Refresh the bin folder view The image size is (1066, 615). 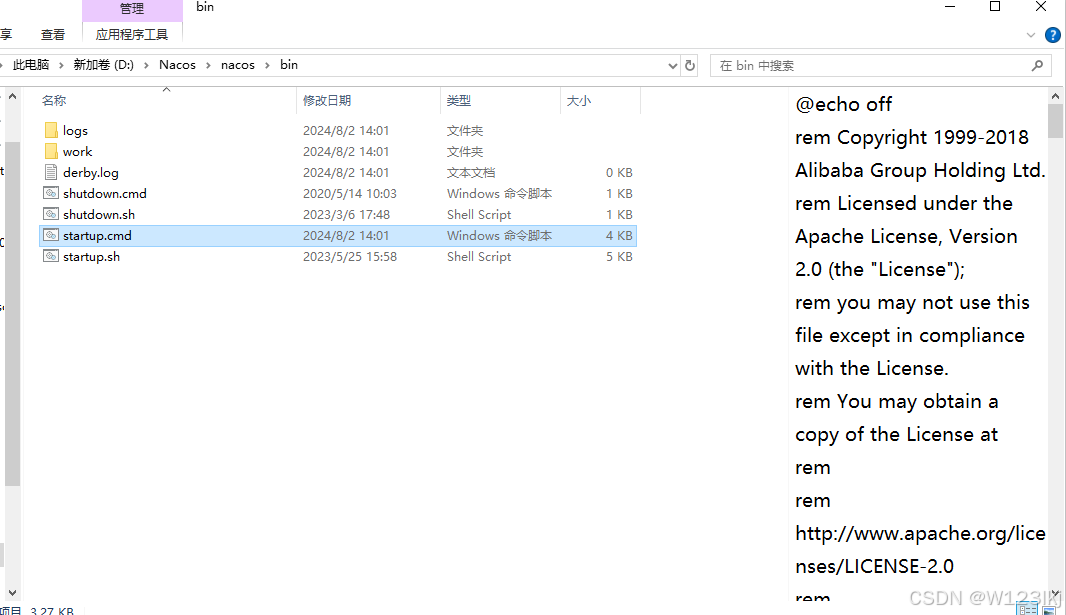[689, 64]
